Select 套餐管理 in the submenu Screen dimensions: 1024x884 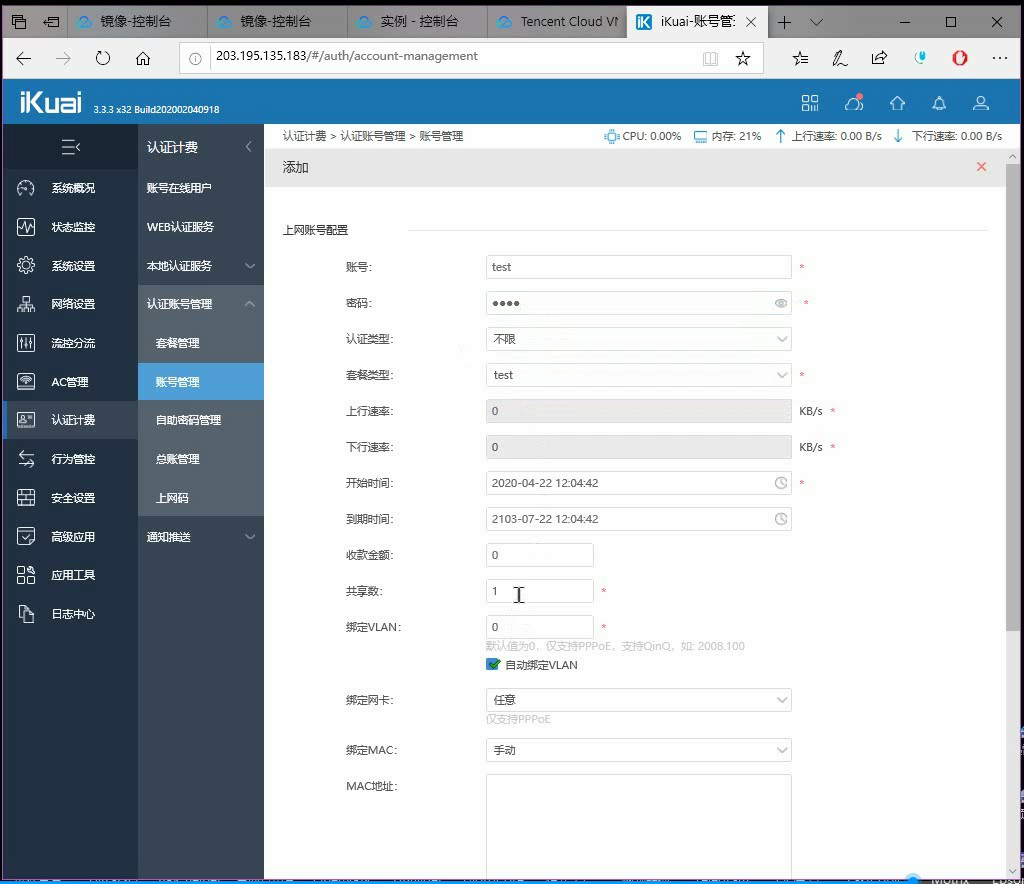click(x=178, y=343)
